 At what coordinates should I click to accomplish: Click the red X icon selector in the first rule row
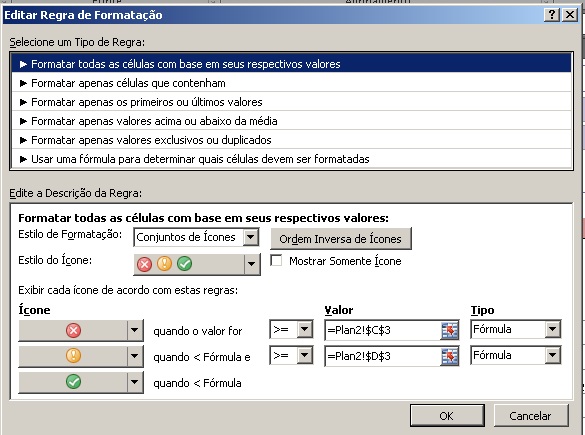[81, 331]
